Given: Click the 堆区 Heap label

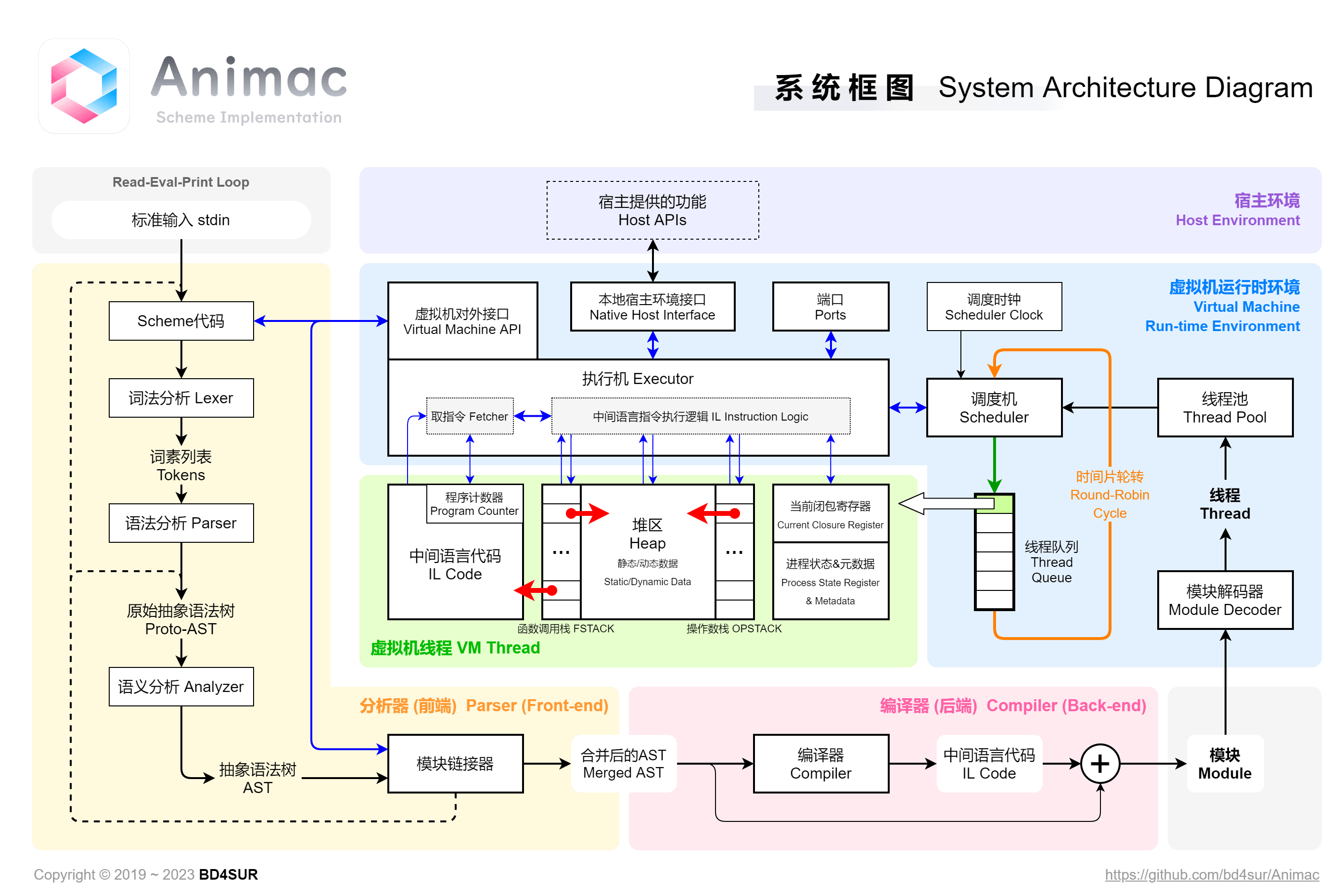Looking at the screenshot, I should (x=647, y=533).
